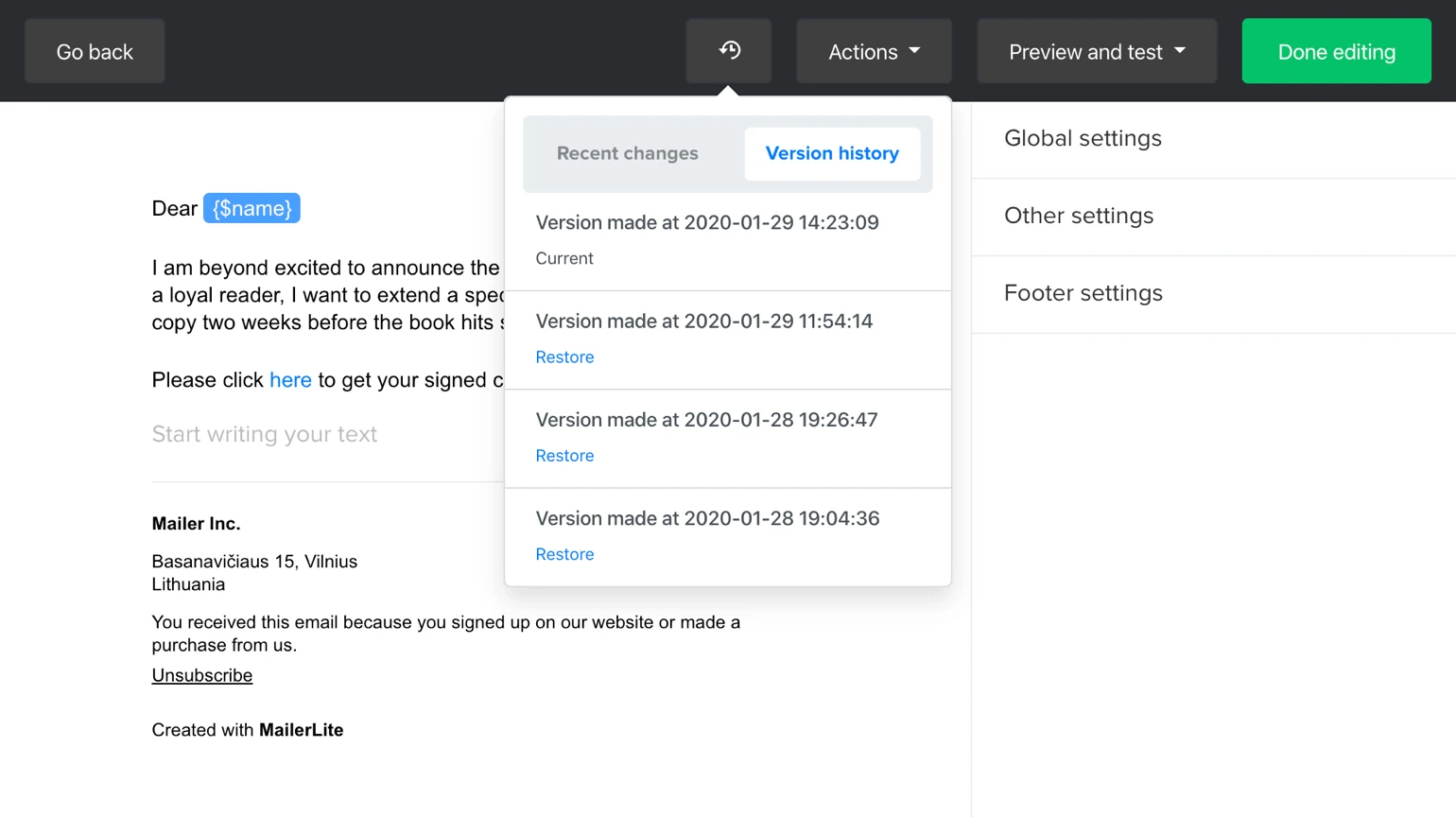Click the Go back button
This screenshot has height=817, width=1456.
coord(95,51)
